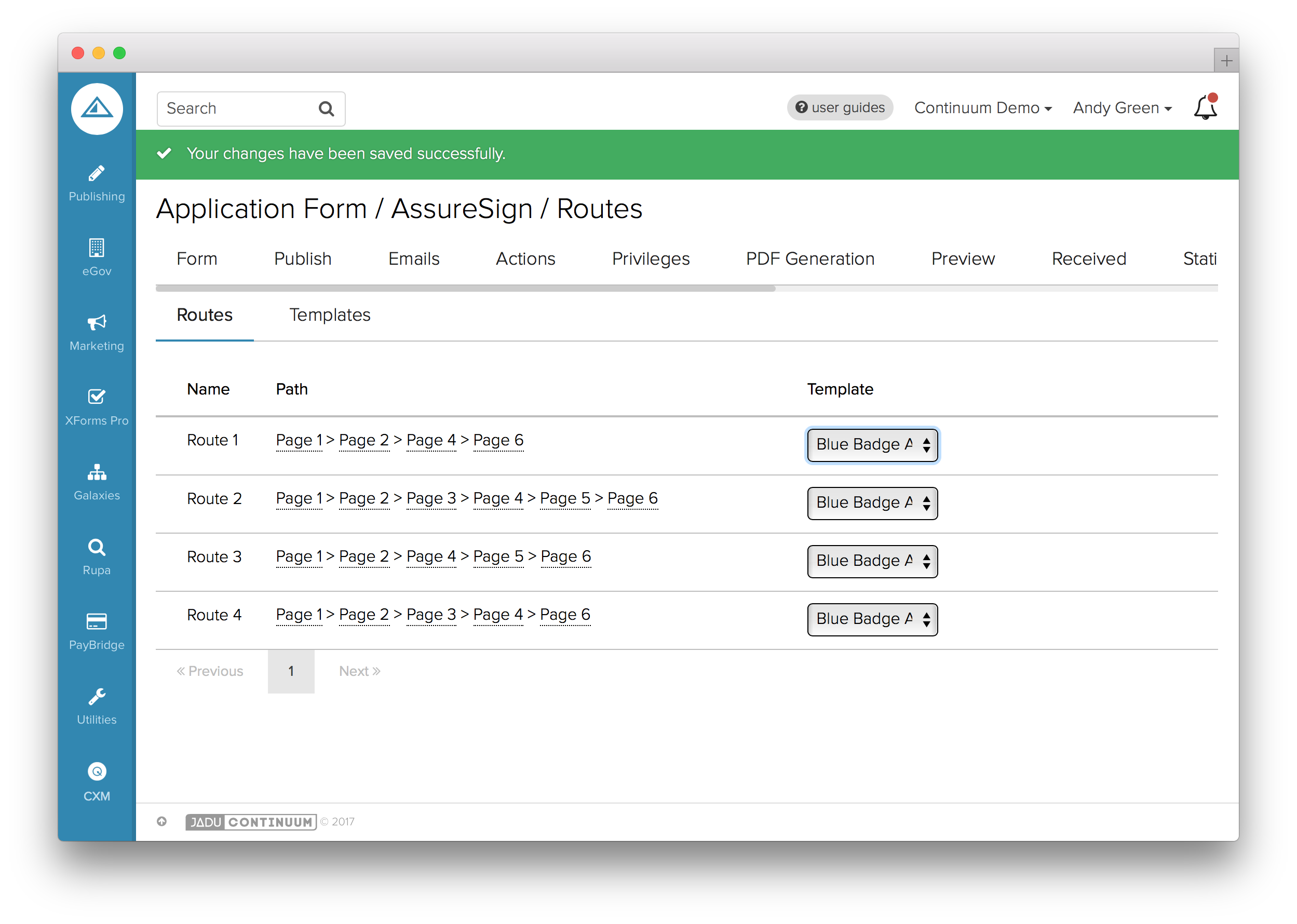The height and width of the screenshot is (924, 1297).
Task: Switch to the Templates tab
Action: [330, 315]
